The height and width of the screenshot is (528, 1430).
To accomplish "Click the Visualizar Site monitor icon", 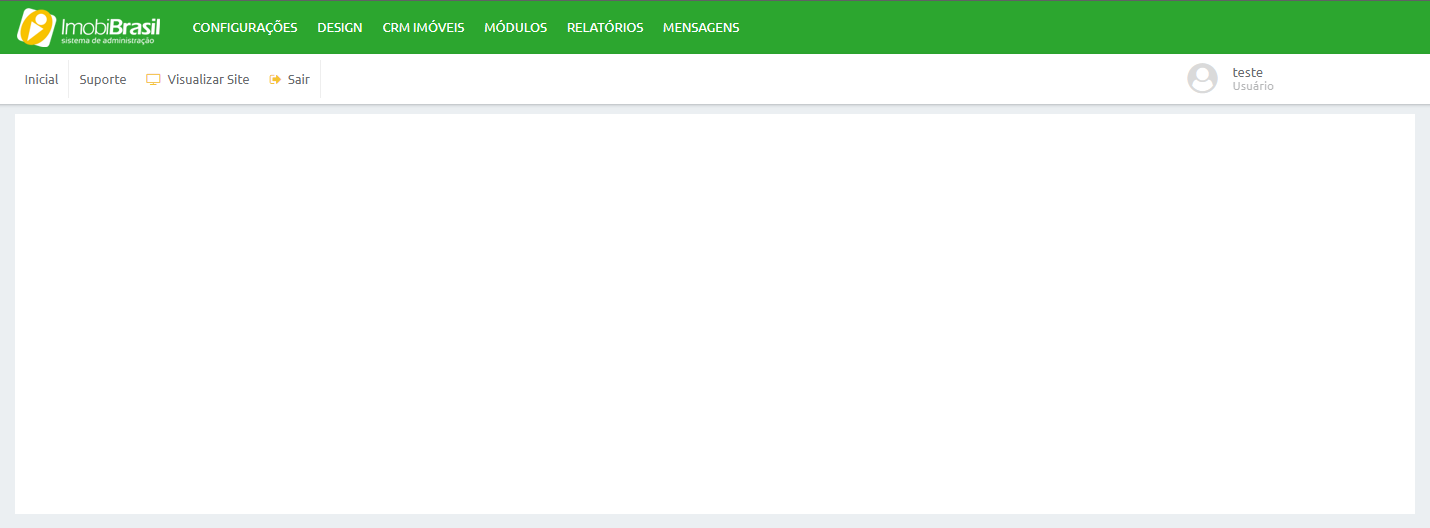I will pos(153,80).
